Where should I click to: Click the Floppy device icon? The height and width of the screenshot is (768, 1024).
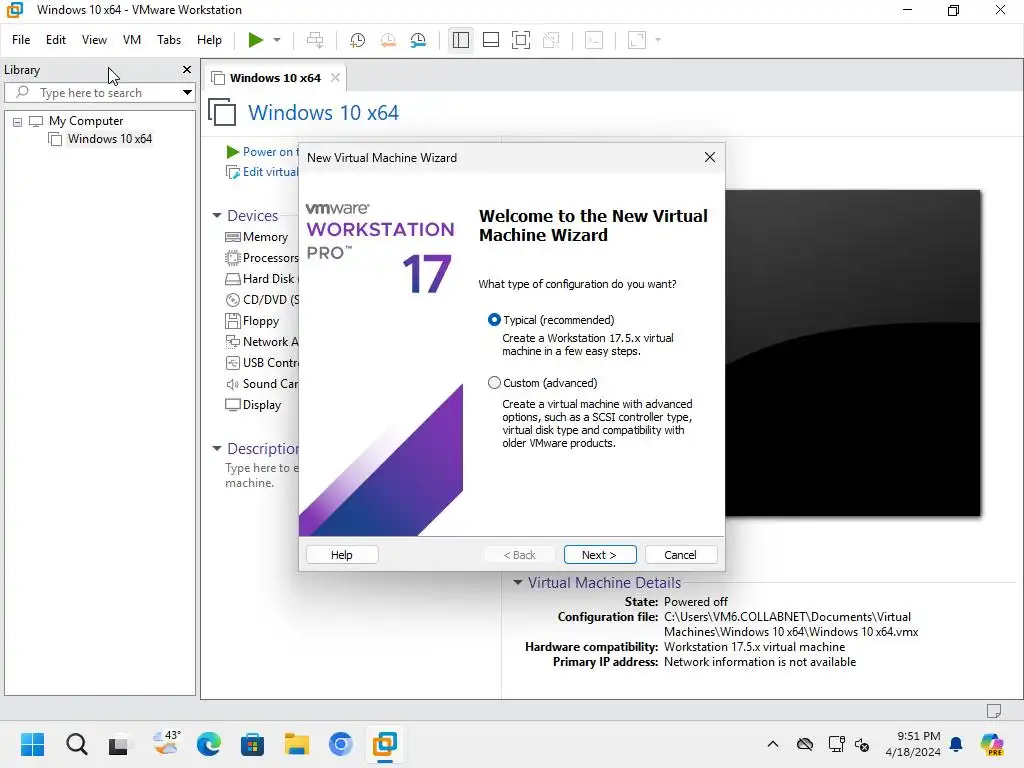[x=232, y=321]
